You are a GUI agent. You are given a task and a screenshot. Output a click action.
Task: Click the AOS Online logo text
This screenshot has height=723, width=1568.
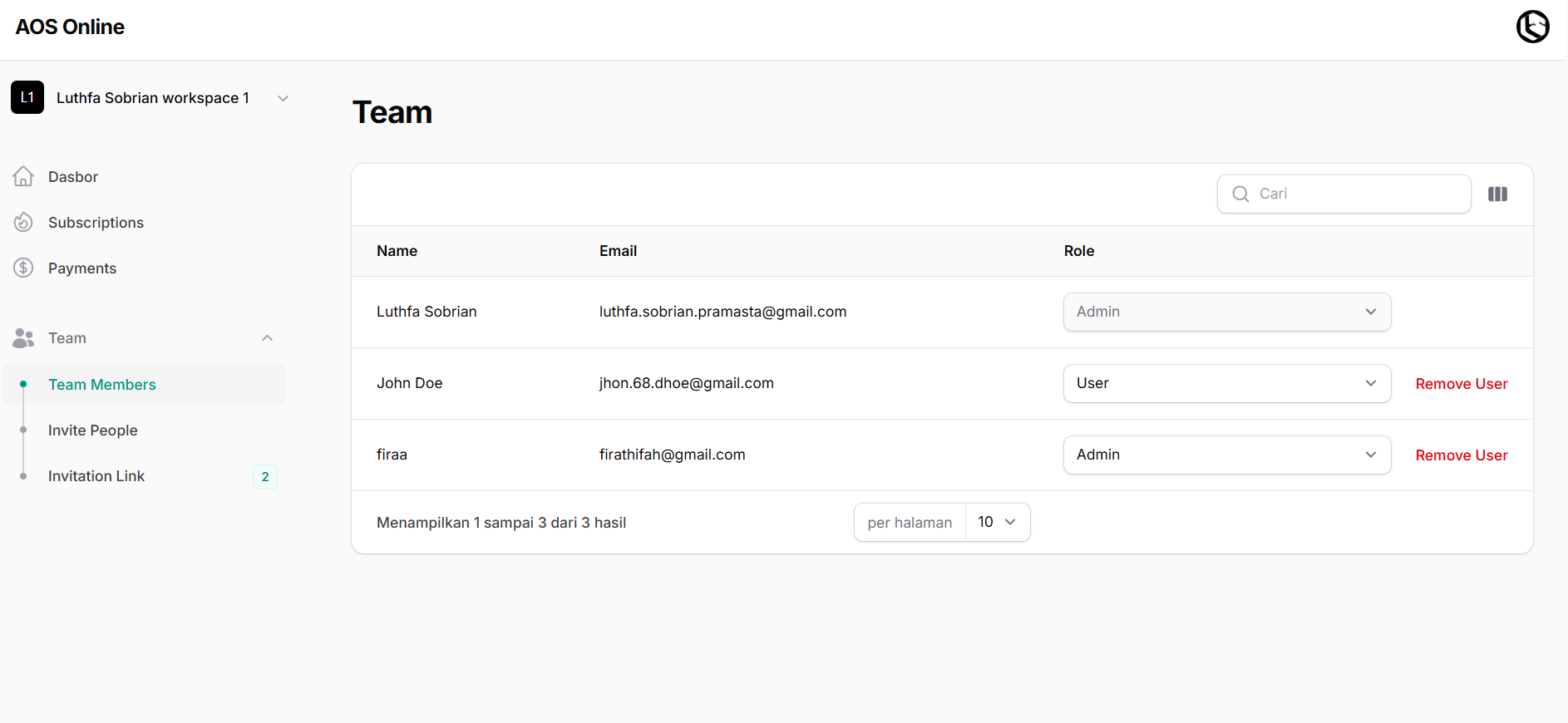(x=70, y=27)
